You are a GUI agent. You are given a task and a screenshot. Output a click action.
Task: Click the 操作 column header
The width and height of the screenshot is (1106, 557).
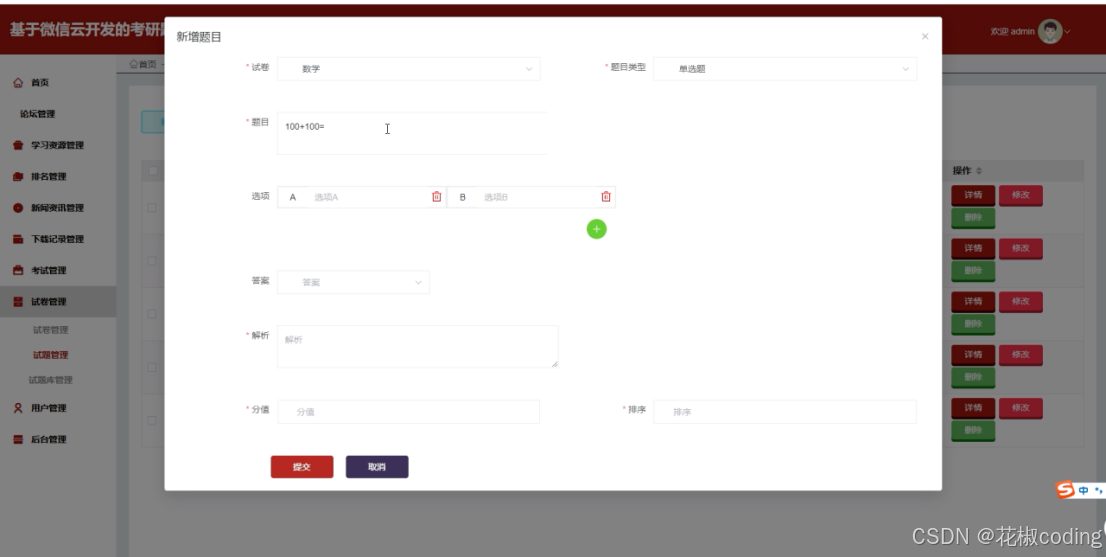point(961,171)
